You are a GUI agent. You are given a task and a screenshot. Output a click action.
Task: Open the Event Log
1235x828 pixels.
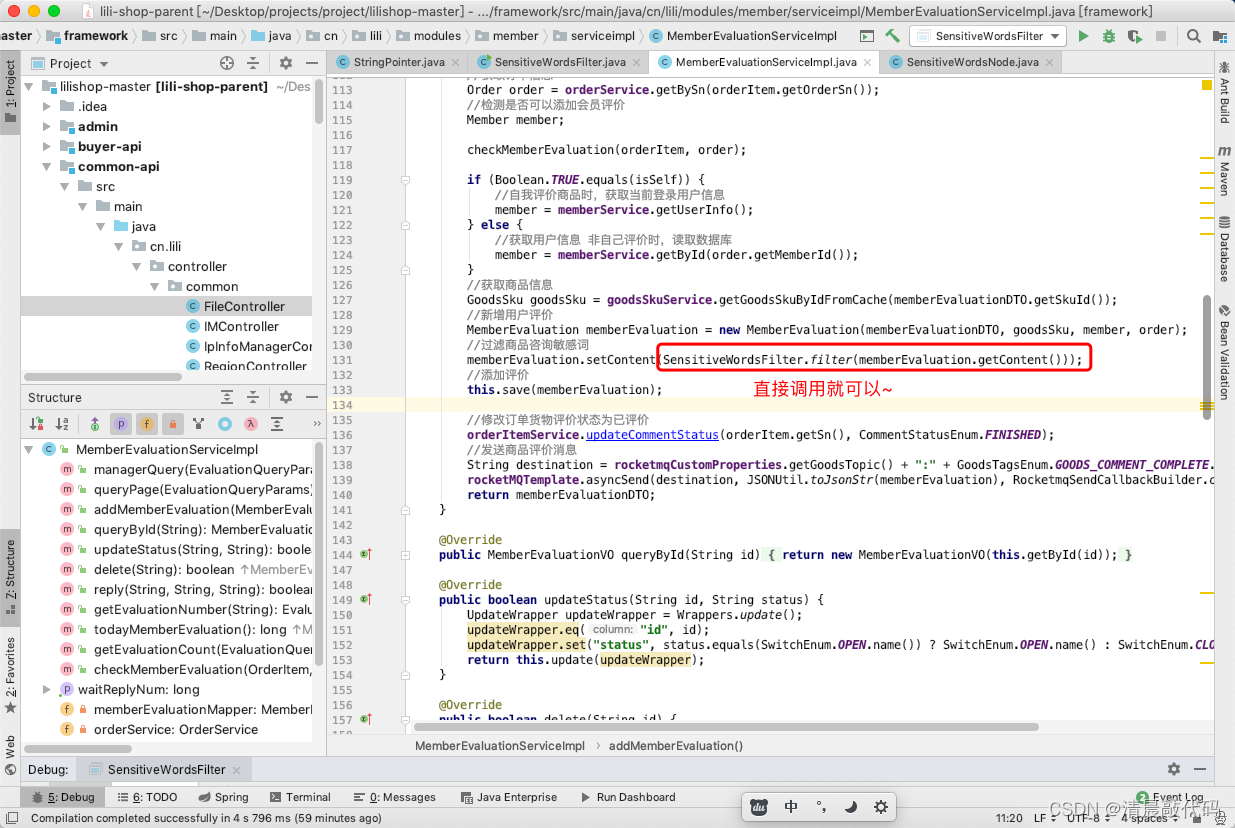point(1169,797)
